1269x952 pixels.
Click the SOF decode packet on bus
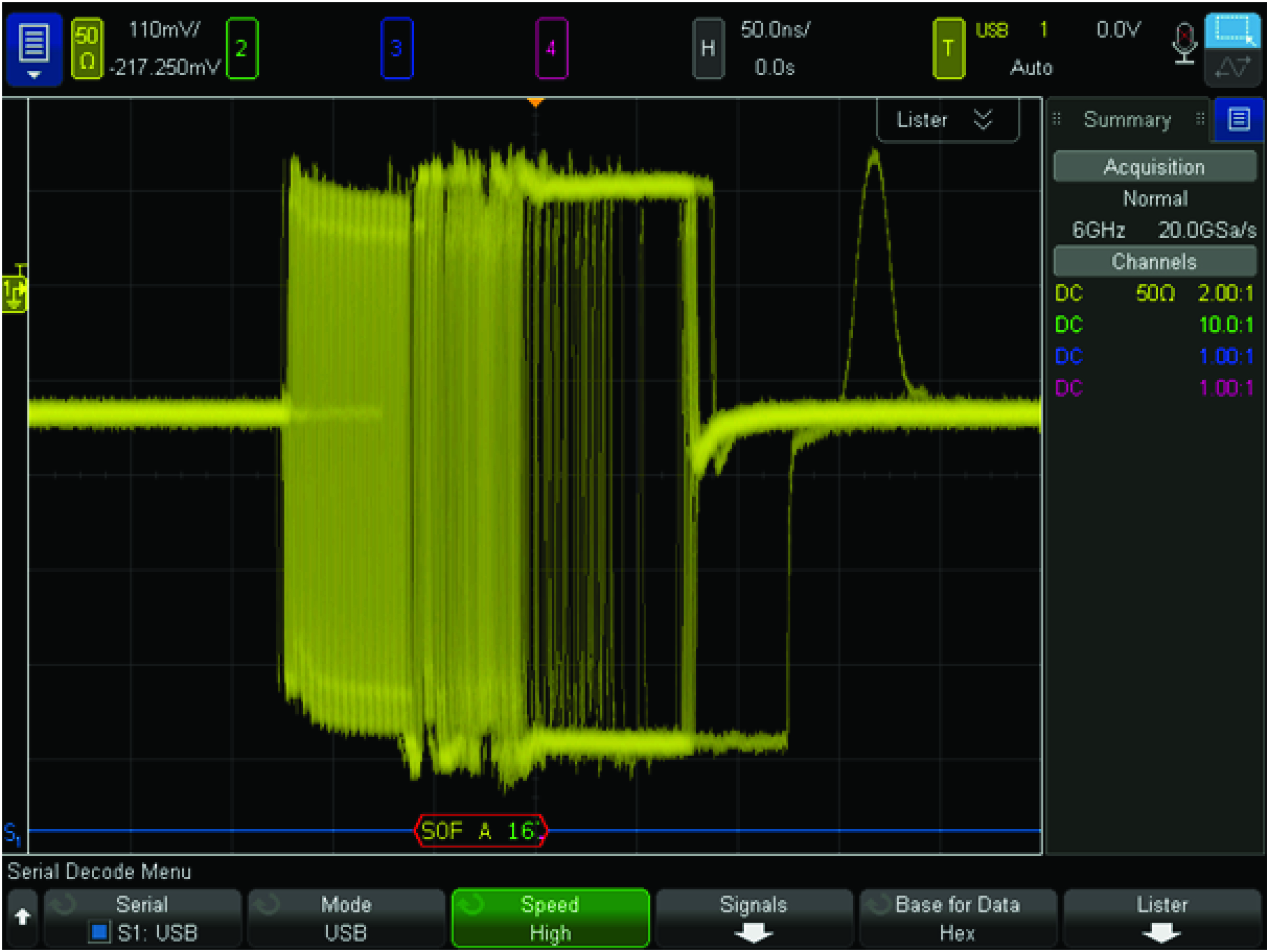click(x=481, y=830)
